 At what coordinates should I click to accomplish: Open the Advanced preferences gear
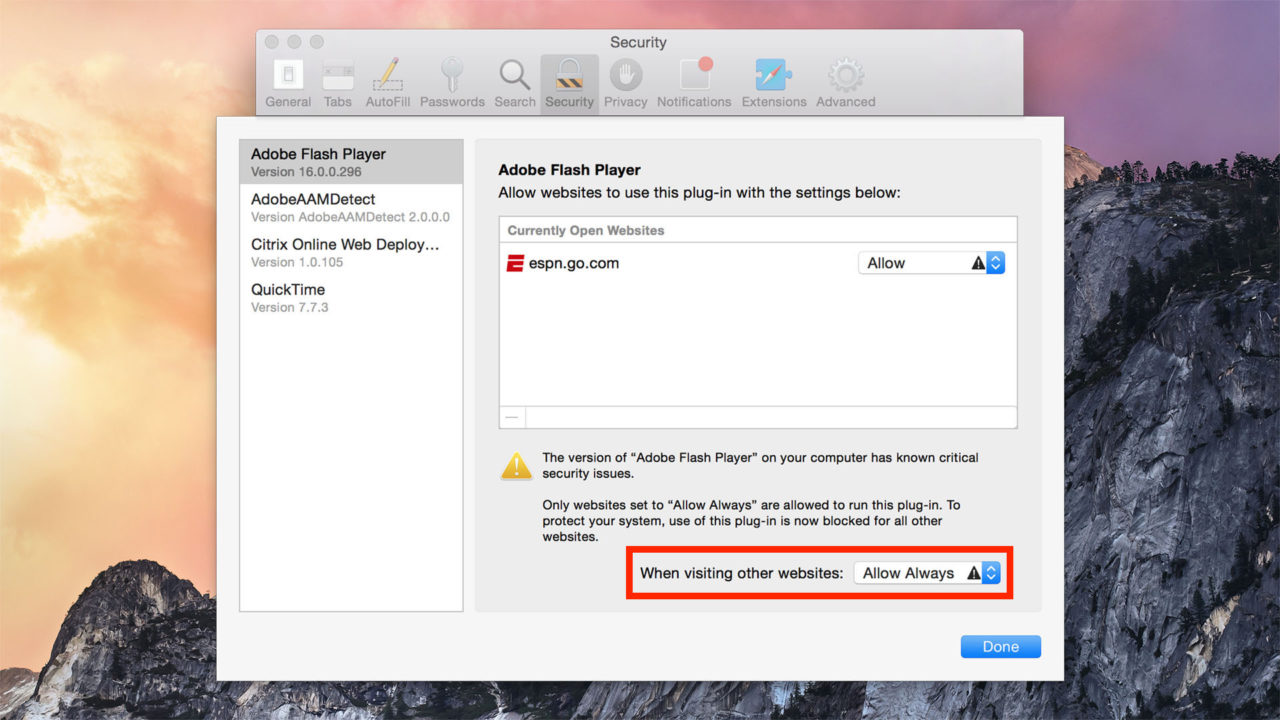(846, 76)
